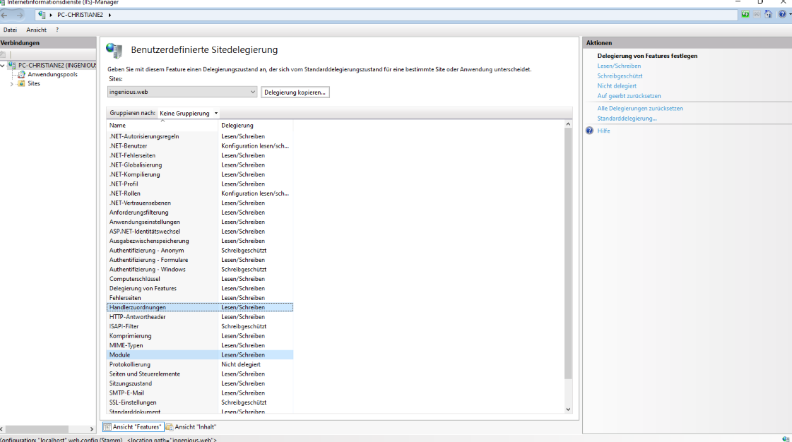This screenshot has width=792, height=442.
Task: Click Nicht delegiert action link
Action: point(617,86)
